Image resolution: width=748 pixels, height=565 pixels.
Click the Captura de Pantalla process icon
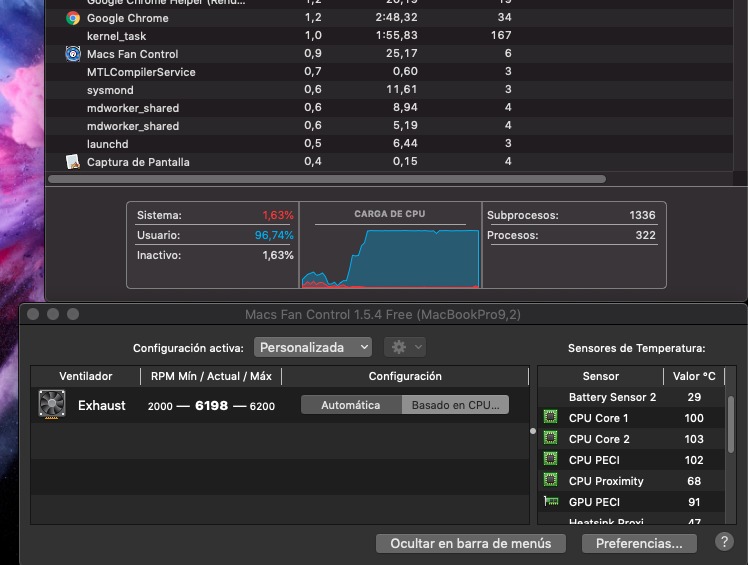pos(73,162)
